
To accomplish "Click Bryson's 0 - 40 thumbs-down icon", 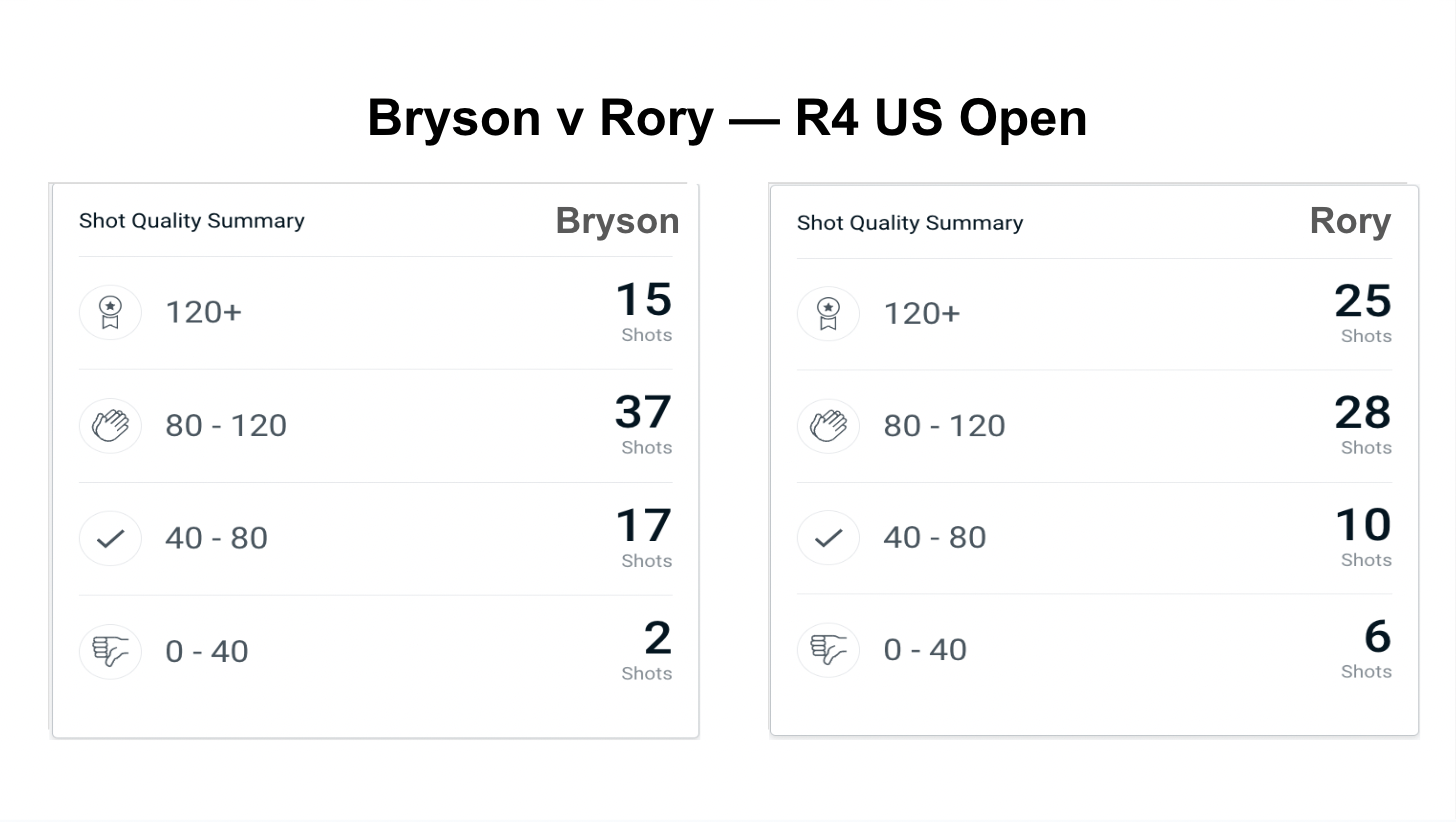I will coord(110,651).
